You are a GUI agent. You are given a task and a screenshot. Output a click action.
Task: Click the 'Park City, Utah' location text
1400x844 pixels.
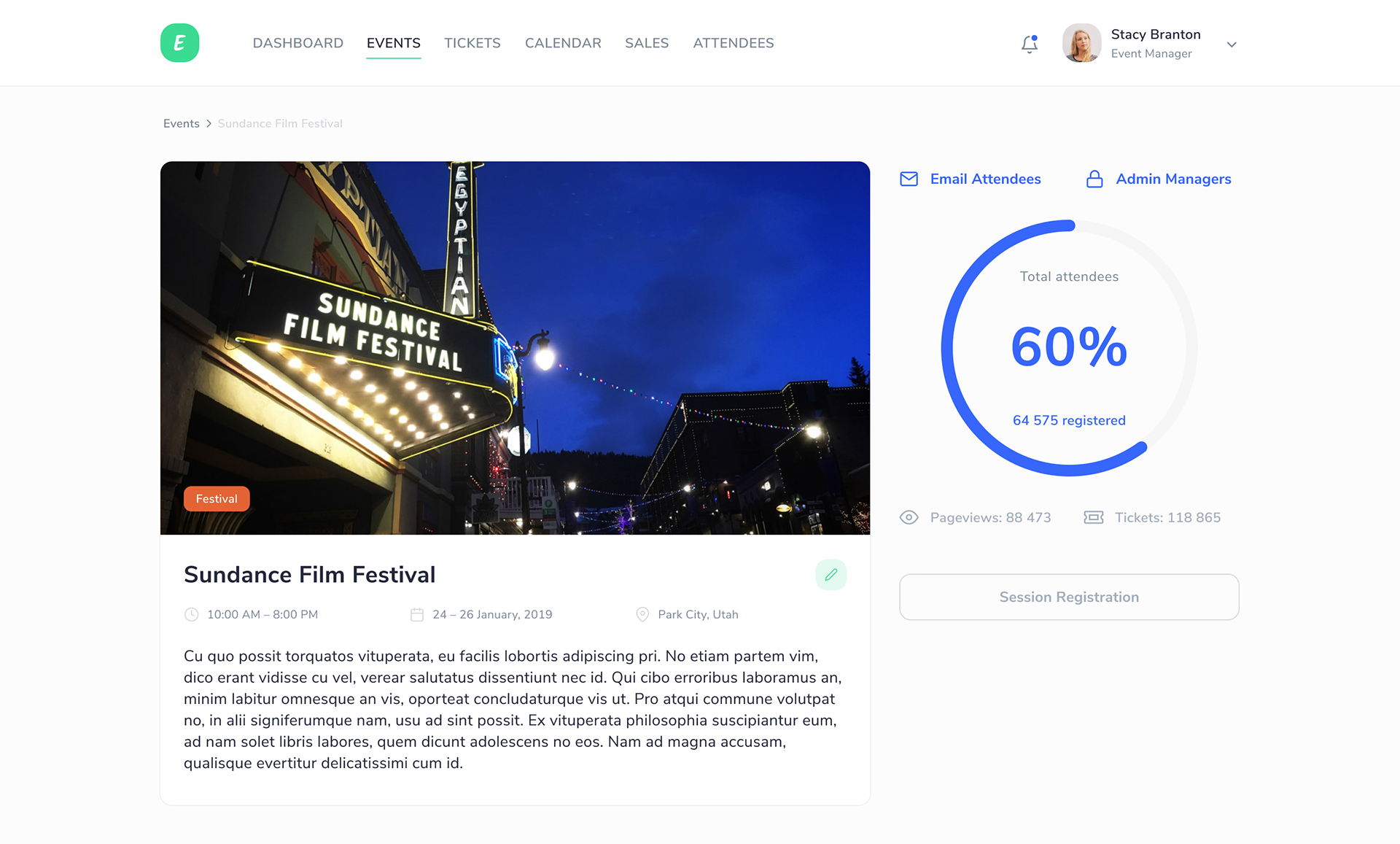tap(698, 614)
